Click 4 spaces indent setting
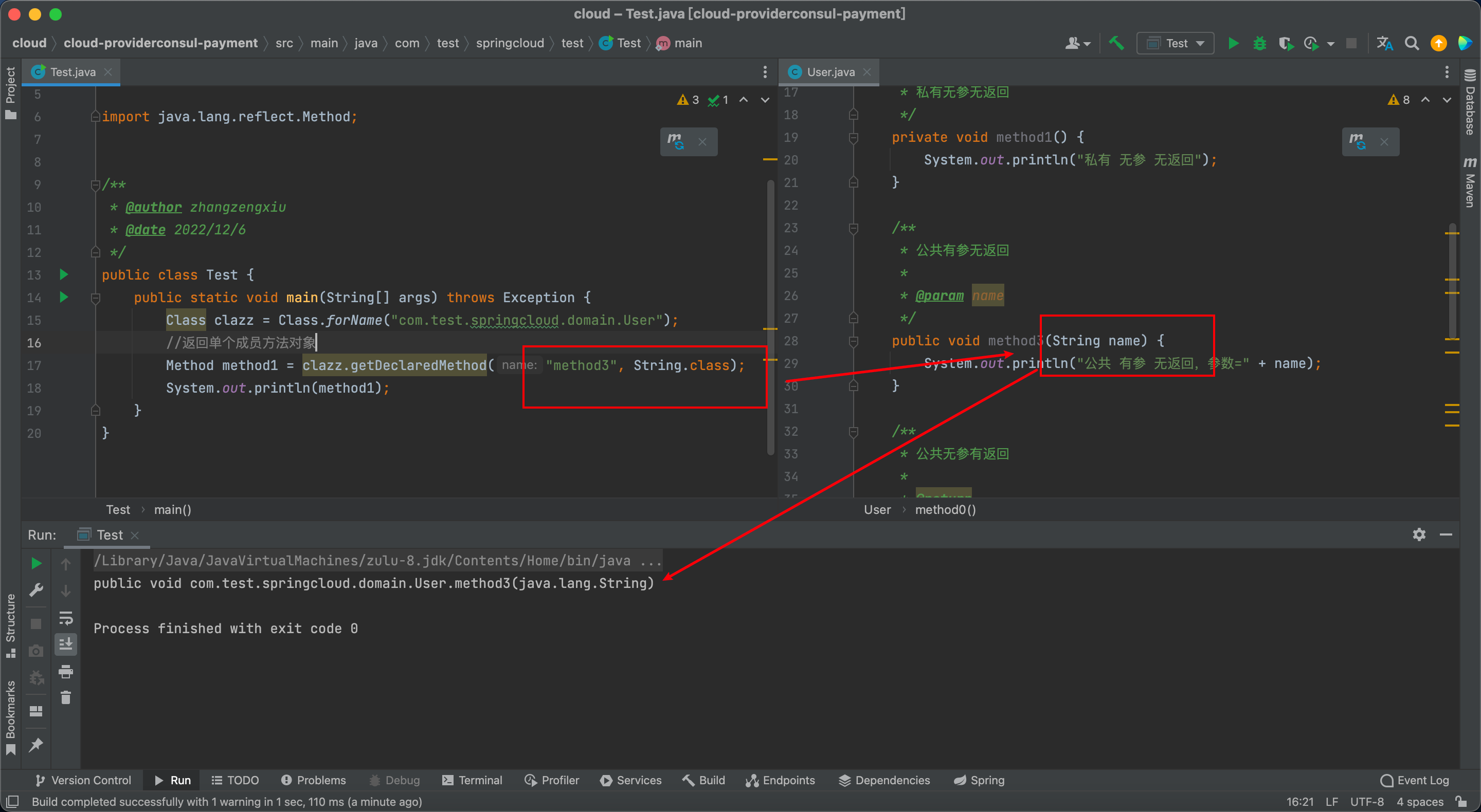The image size is (1481, 812). [x=1419, y=801]
